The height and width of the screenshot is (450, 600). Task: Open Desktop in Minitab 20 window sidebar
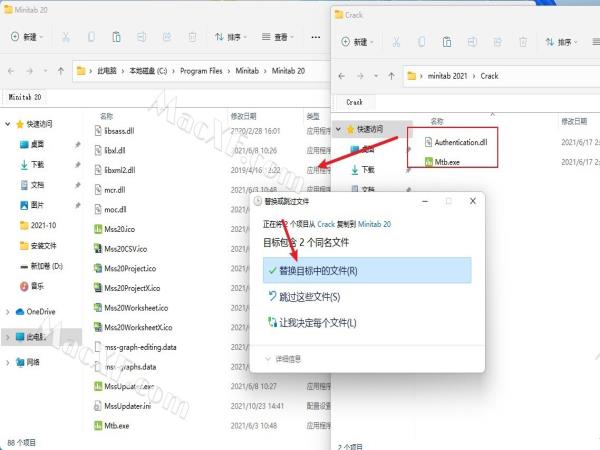tap(38, 144)
